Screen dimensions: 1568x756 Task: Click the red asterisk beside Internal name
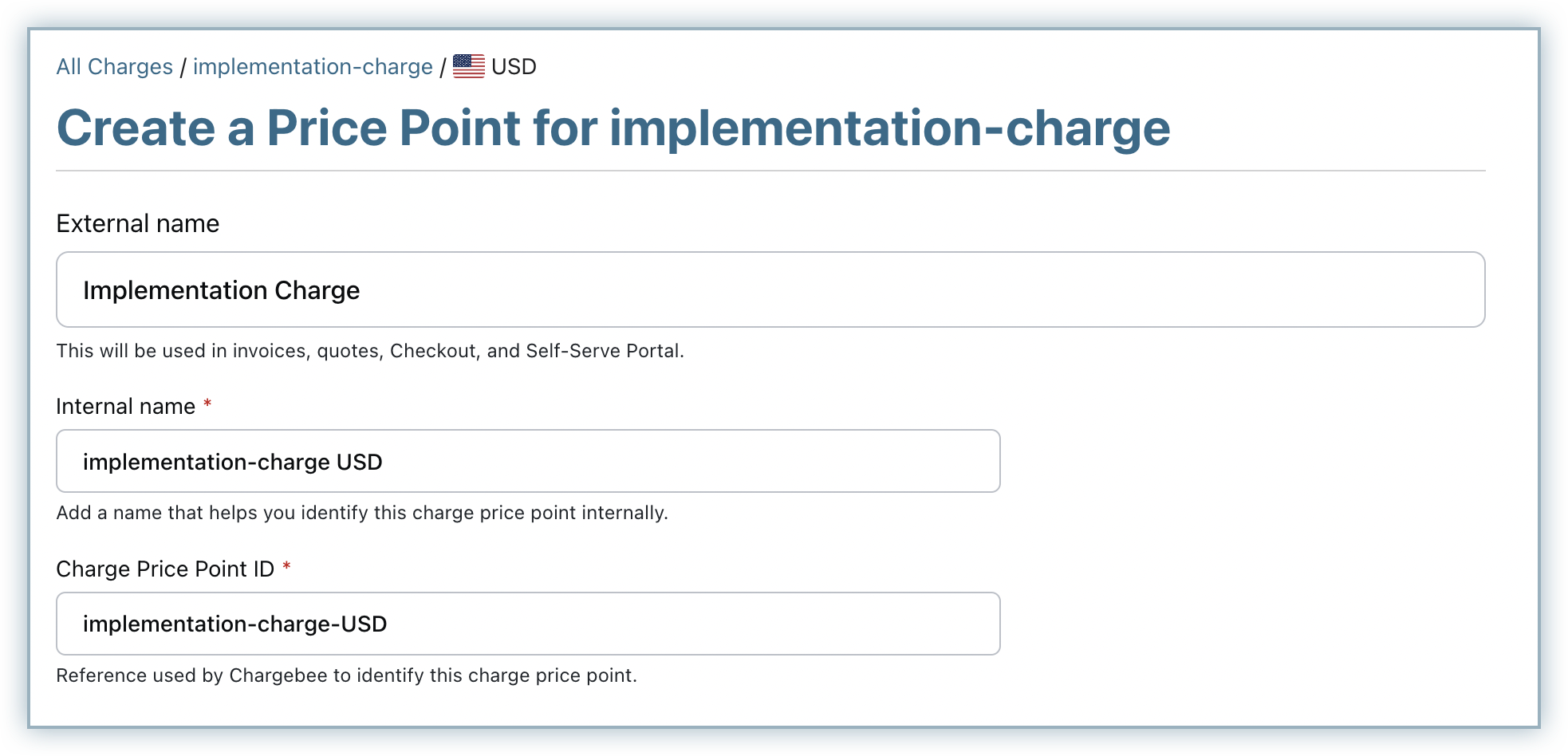pyautogui.click(x=207, y=404)
